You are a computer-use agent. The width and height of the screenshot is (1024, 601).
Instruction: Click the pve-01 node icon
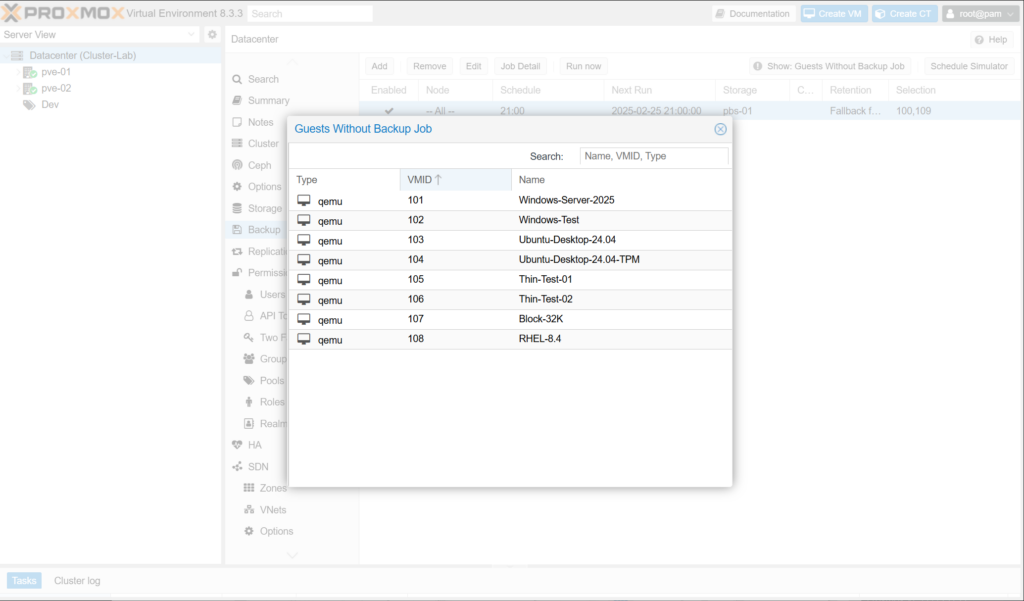(x=30, y=72)
